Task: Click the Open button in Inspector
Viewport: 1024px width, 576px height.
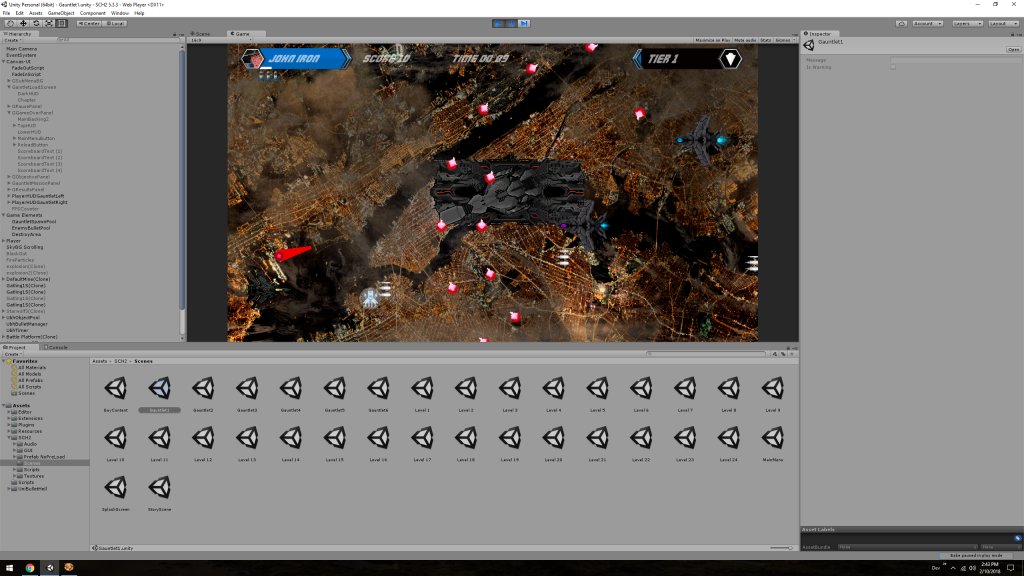Action: 1013,47
